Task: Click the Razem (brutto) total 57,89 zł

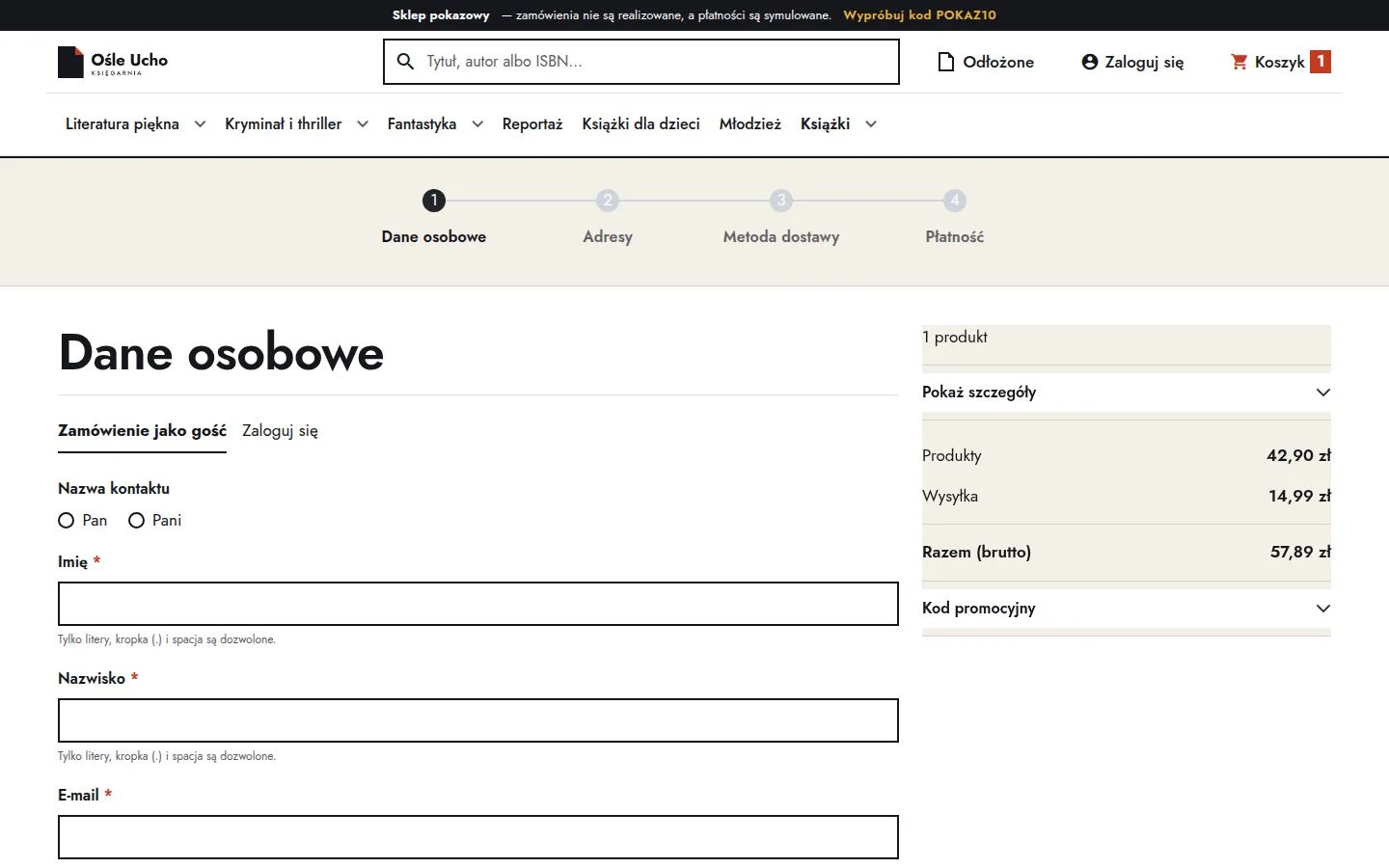Action: (1300, 553)
